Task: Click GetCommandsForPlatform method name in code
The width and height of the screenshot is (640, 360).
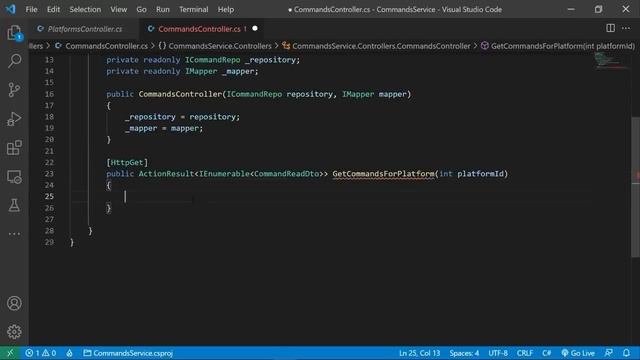Action: click(383, 174)
